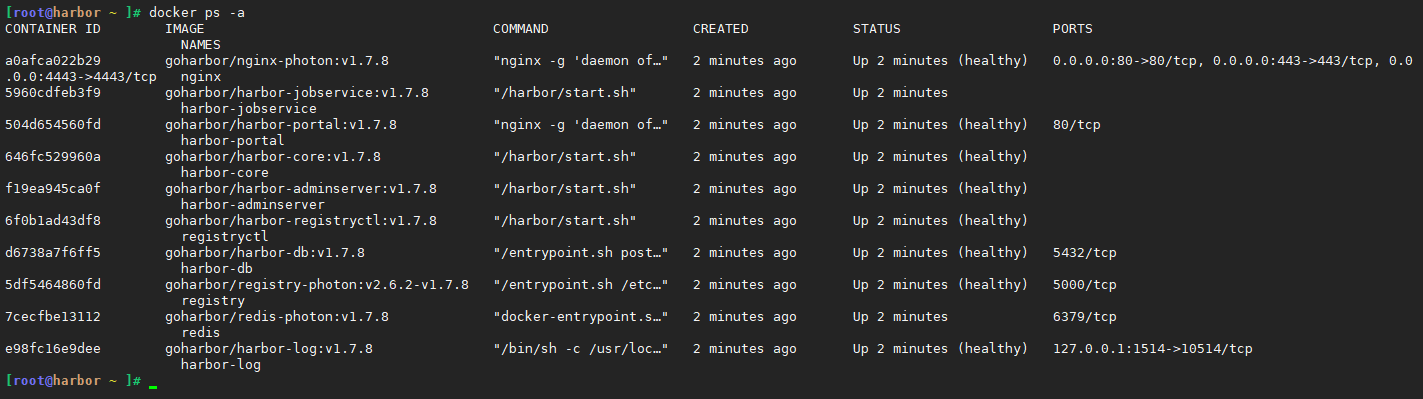Image resolution: width=1423 pixels, height=399 pixels.
Task: Select the harbor-log container name
Action: [221, 365]
